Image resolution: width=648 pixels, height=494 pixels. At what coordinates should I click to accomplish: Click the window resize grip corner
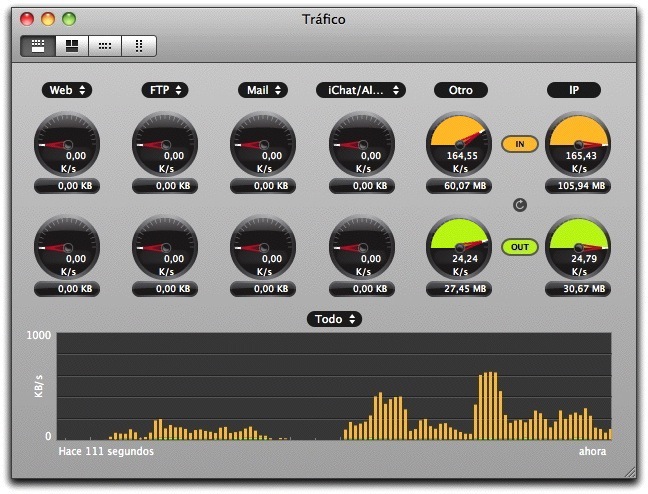click(630, 472)
